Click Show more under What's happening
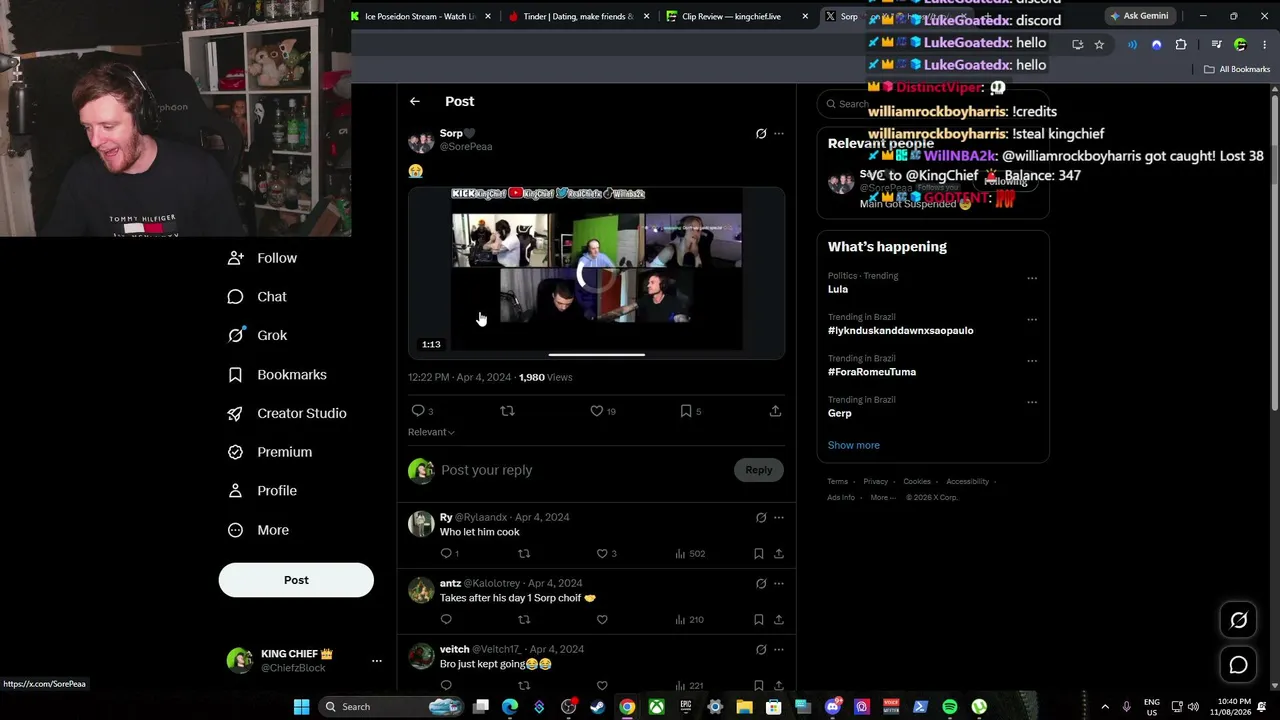This screenshot has height=720, width=1280. pyautogui.click(x=853, y=445)
